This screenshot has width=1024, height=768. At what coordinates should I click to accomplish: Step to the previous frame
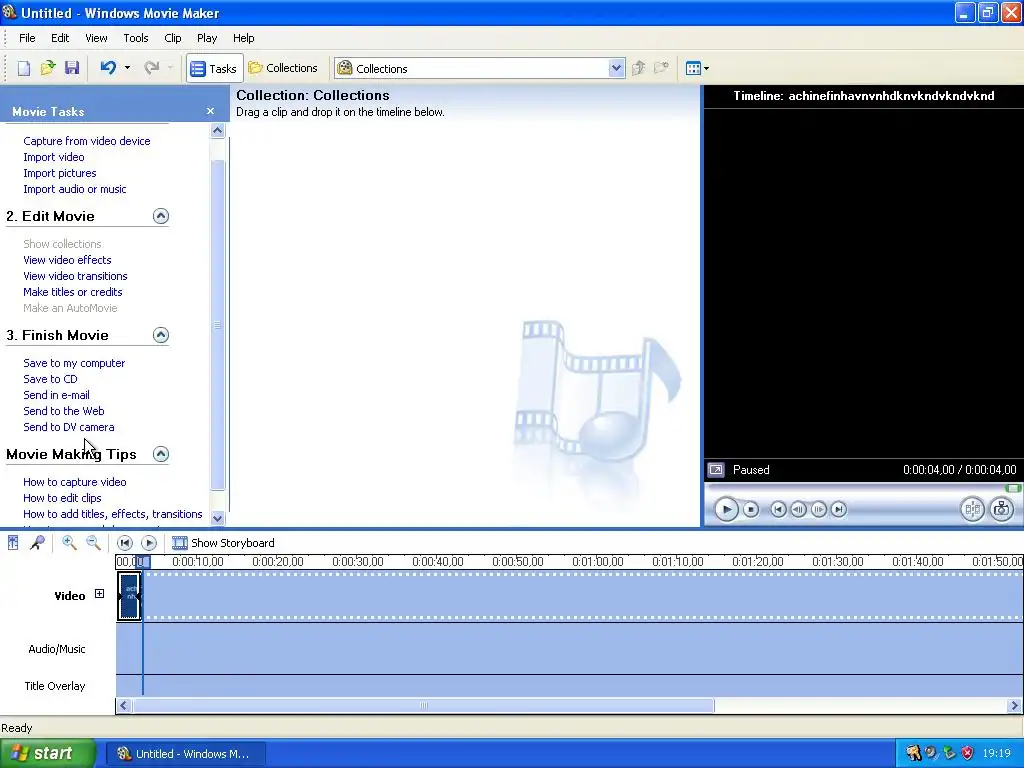click(798, 509)
